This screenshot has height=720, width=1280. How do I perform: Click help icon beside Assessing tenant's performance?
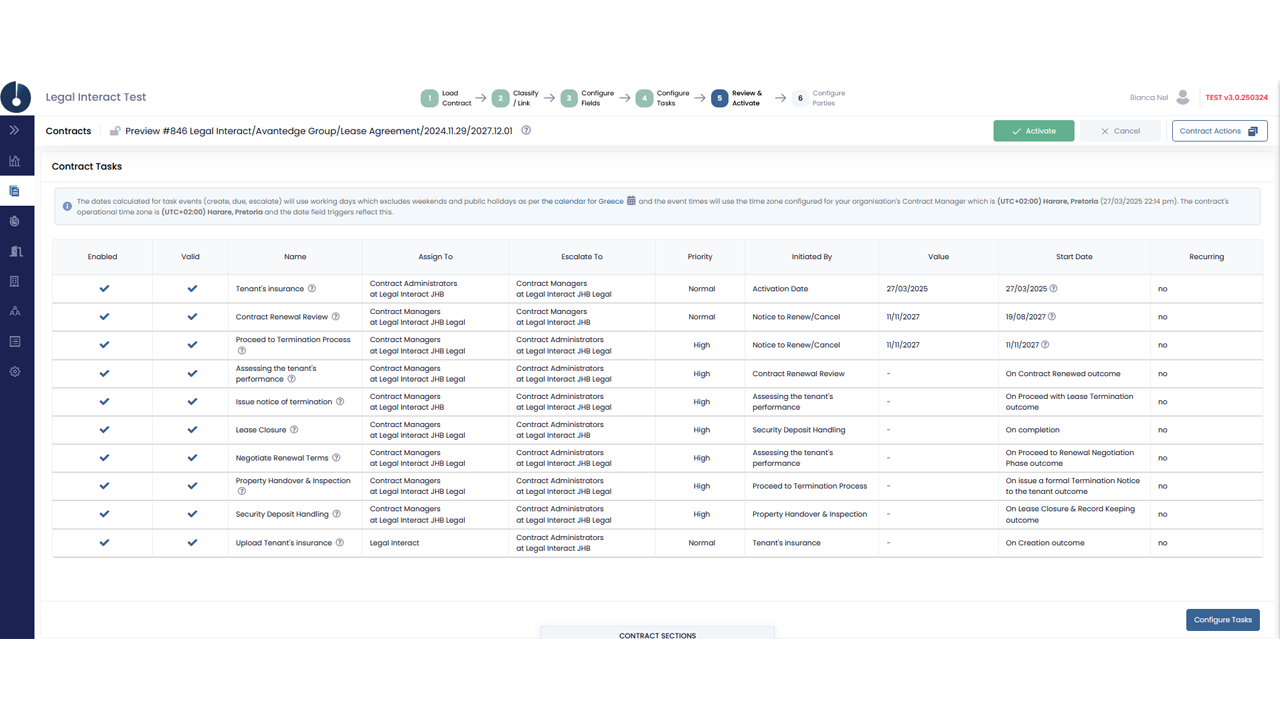click(292, 379)
